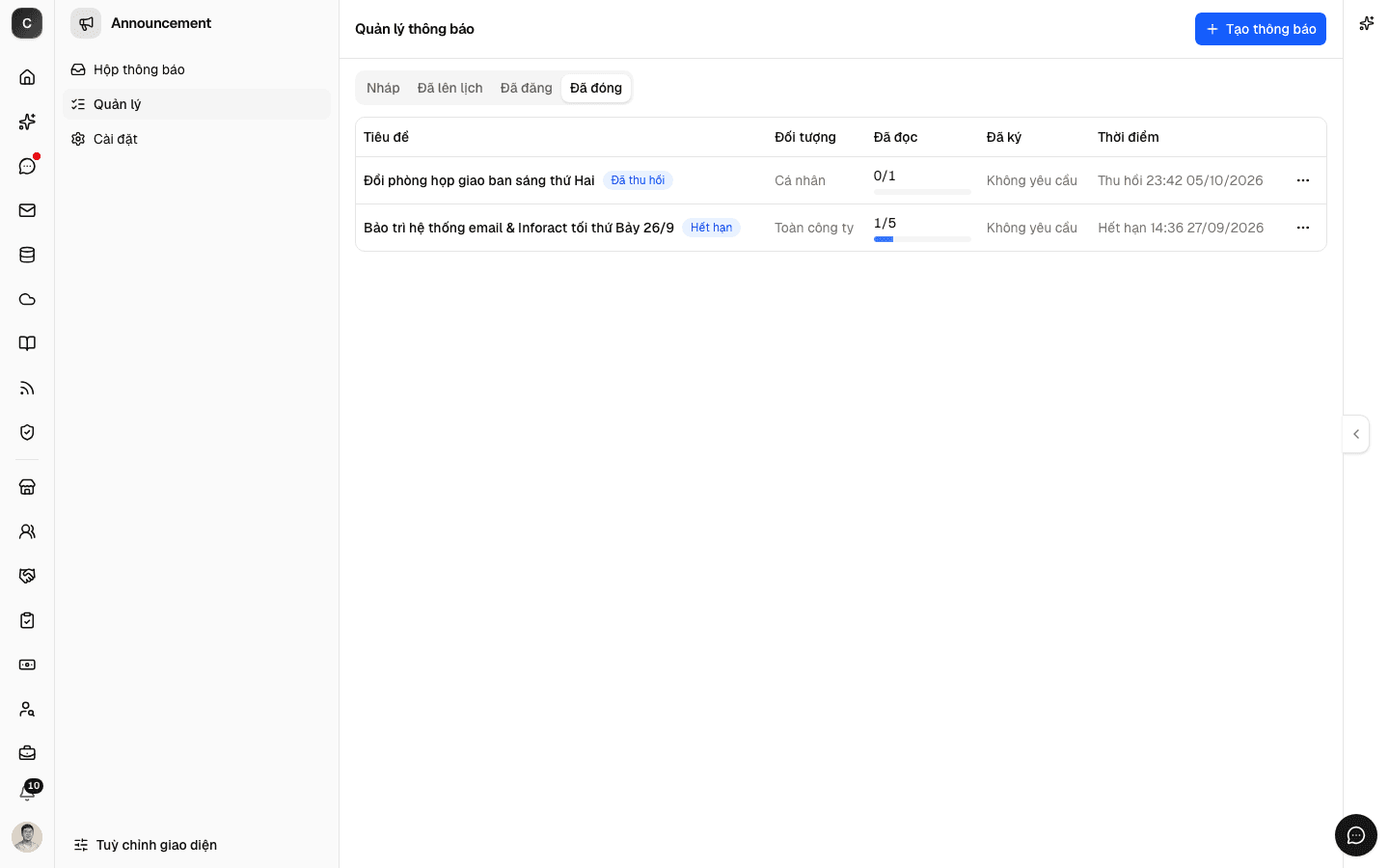Click Tuỳ chỉnh giao diện
The width and height of the screenshot is (1389, 868).
[x=146, y=845]
